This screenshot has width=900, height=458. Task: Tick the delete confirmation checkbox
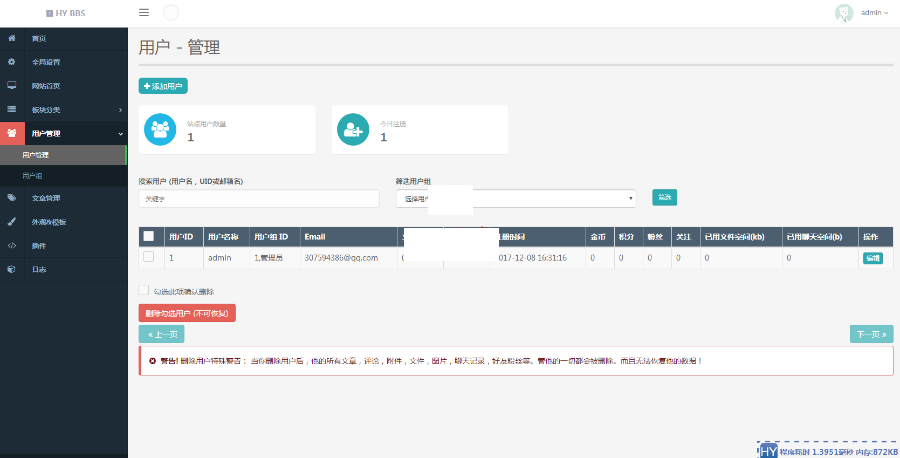pyautogui.click(x=144, y=291)
